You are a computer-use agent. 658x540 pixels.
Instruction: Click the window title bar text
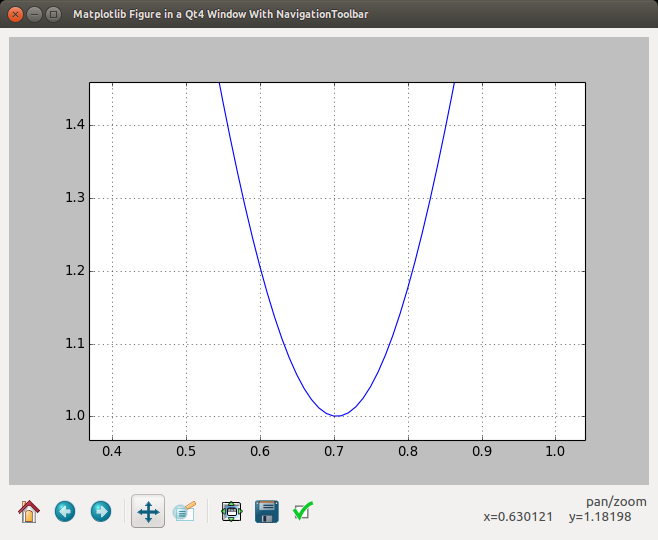point(221,14)
